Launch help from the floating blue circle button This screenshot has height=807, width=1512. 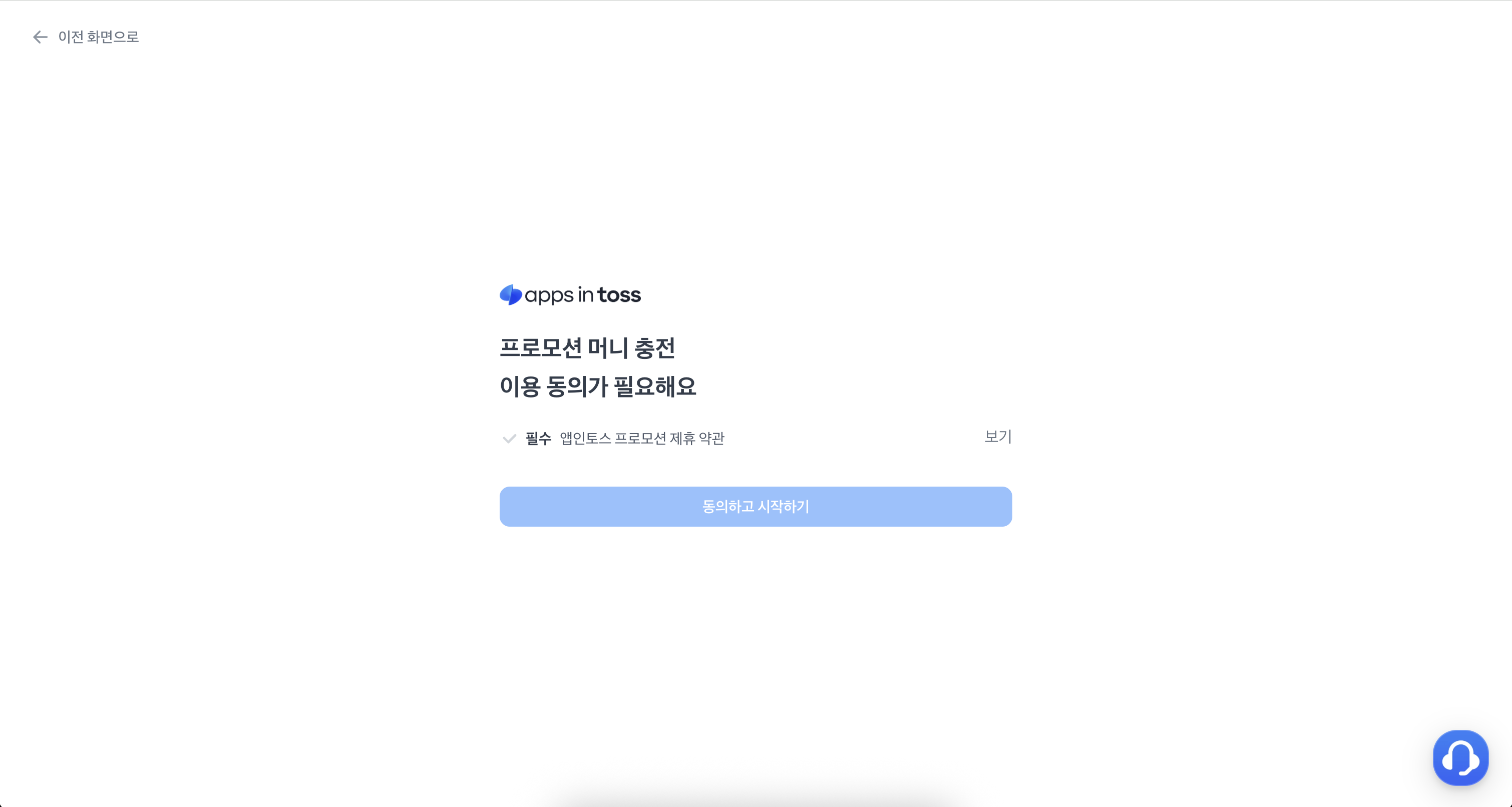[x=1460, y=757]
